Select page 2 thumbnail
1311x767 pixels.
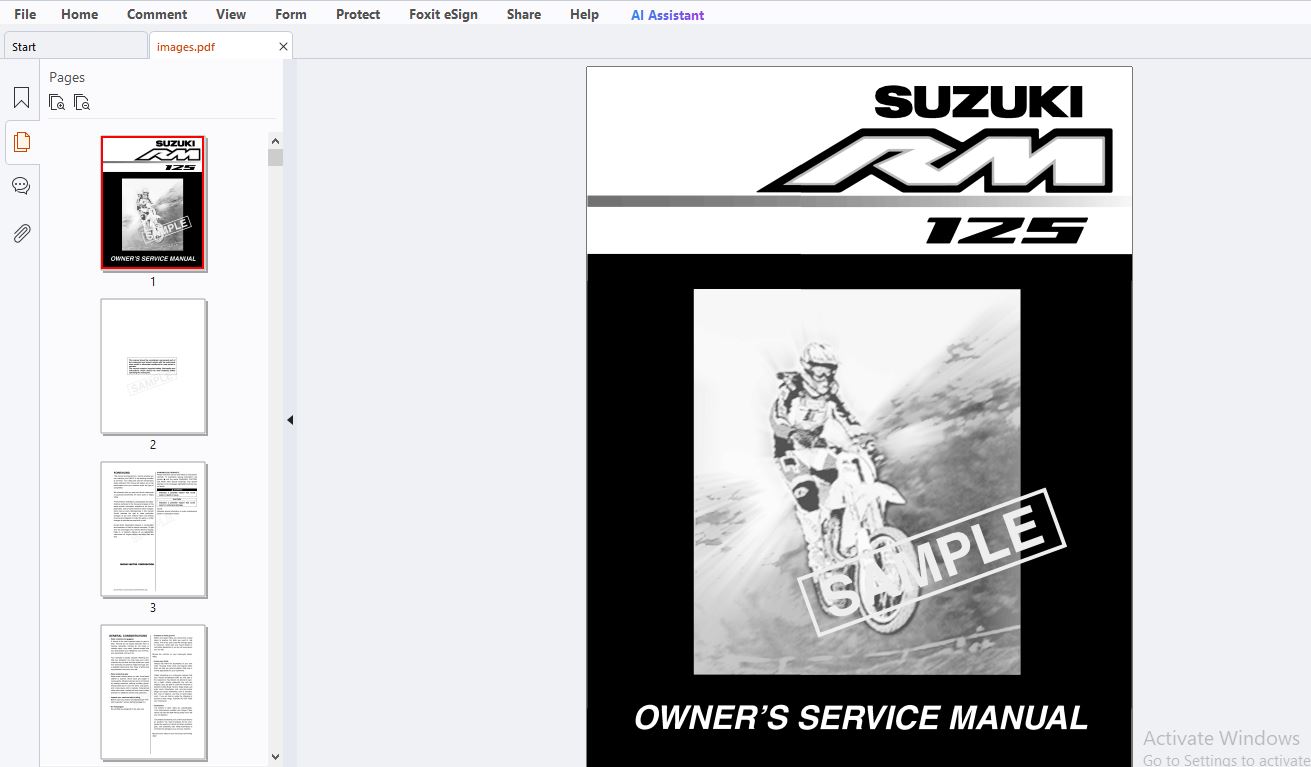pos(153,366)
